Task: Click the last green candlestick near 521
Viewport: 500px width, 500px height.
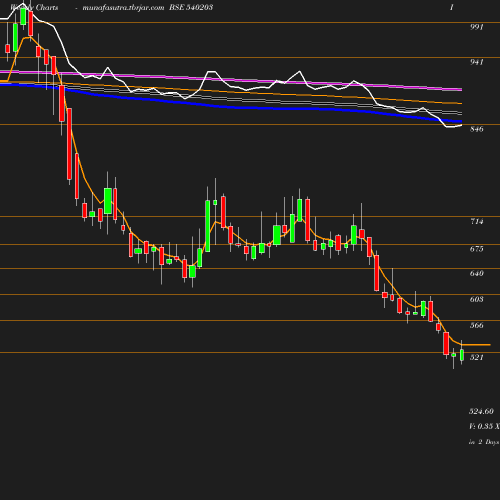Action: [x=462, y=355]
